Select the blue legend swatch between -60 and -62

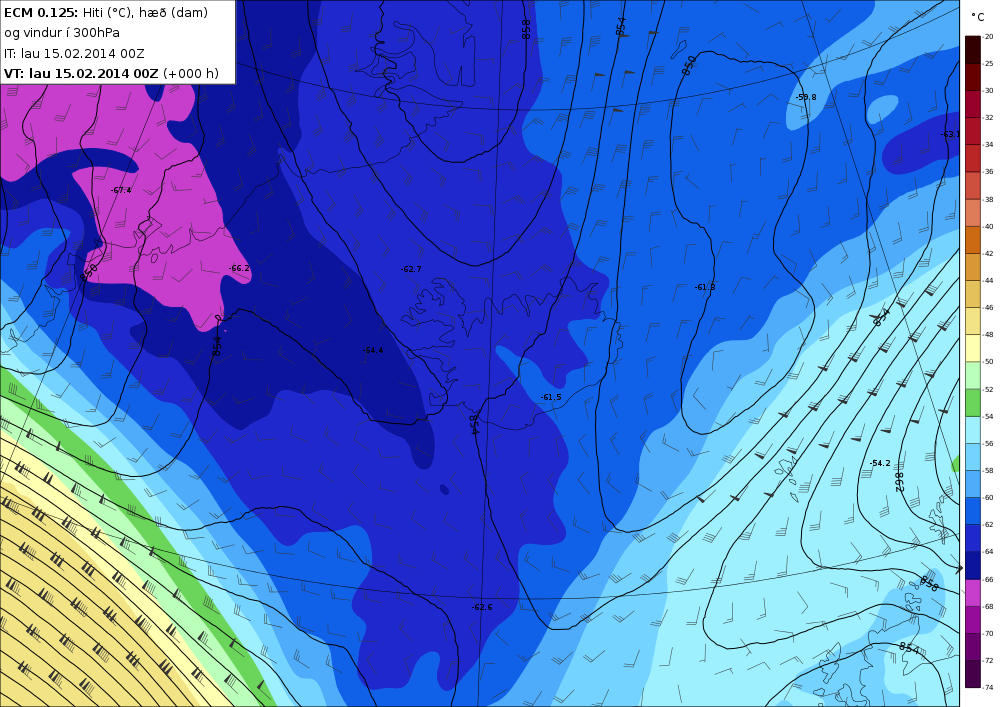[x=973, y=511]
